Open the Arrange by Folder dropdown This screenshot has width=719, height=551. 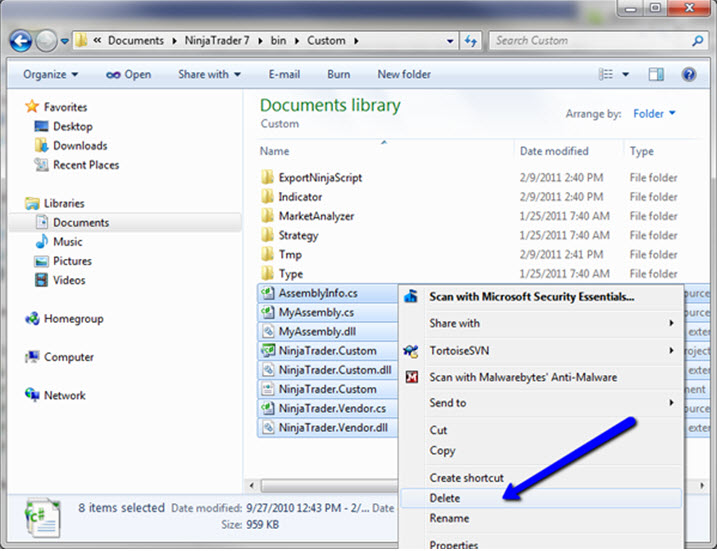pos(654,114)
